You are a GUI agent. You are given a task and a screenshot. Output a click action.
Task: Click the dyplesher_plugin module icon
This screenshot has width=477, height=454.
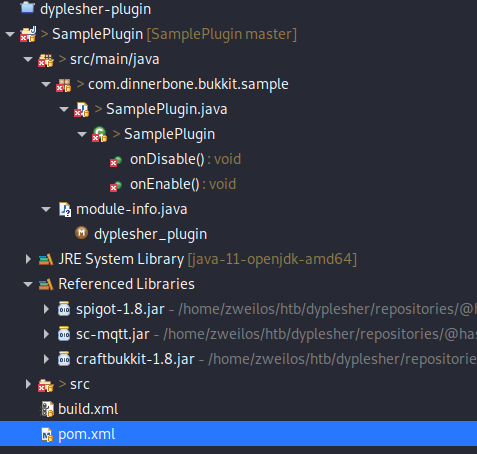coord(81,233)
